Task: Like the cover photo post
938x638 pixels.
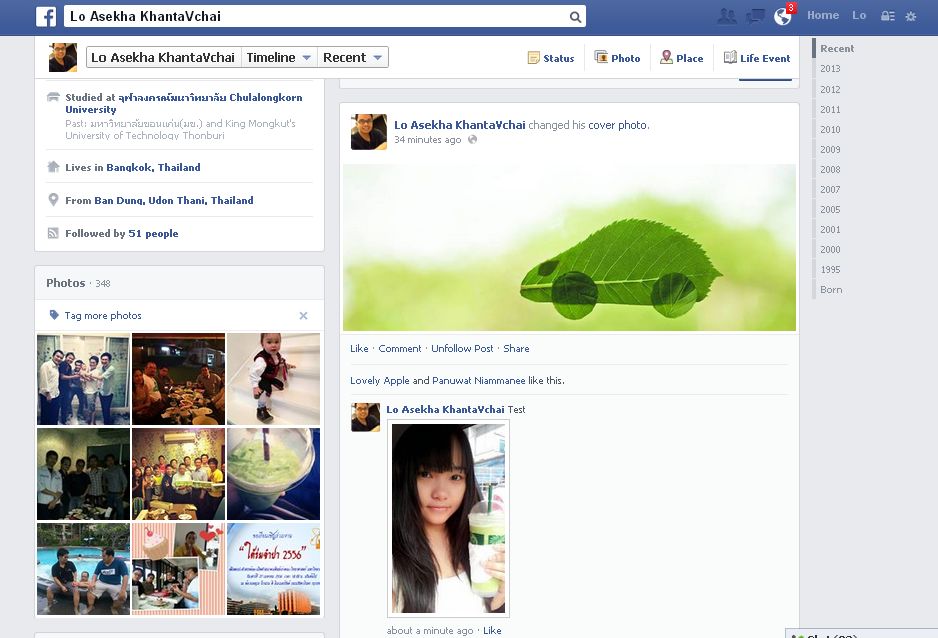Action: [359, 349]
